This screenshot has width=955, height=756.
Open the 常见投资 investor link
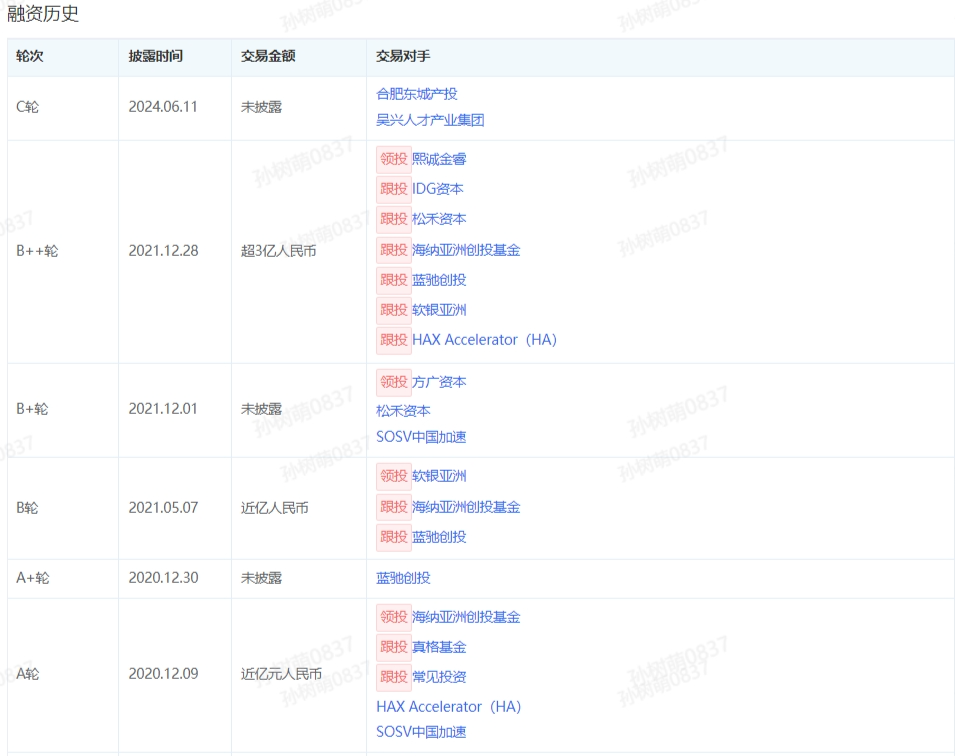click(x=439, y=677)
